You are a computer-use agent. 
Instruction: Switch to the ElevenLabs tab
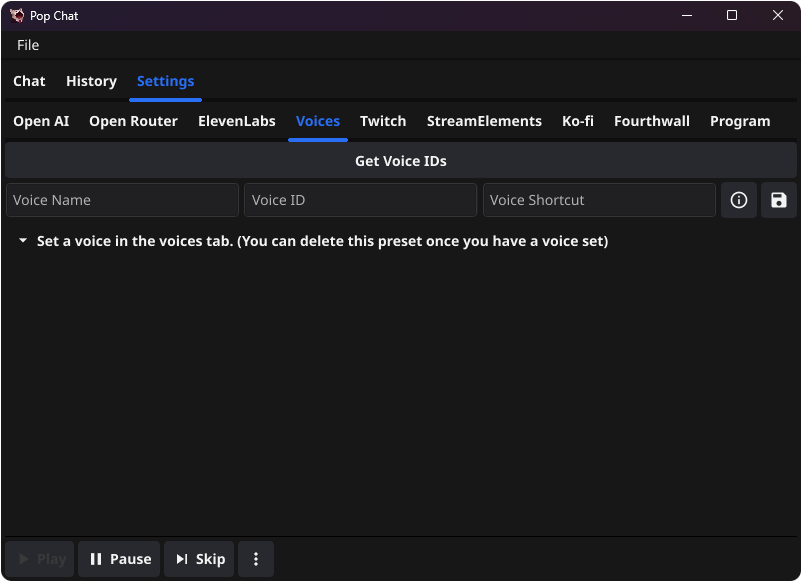point(236,121)
